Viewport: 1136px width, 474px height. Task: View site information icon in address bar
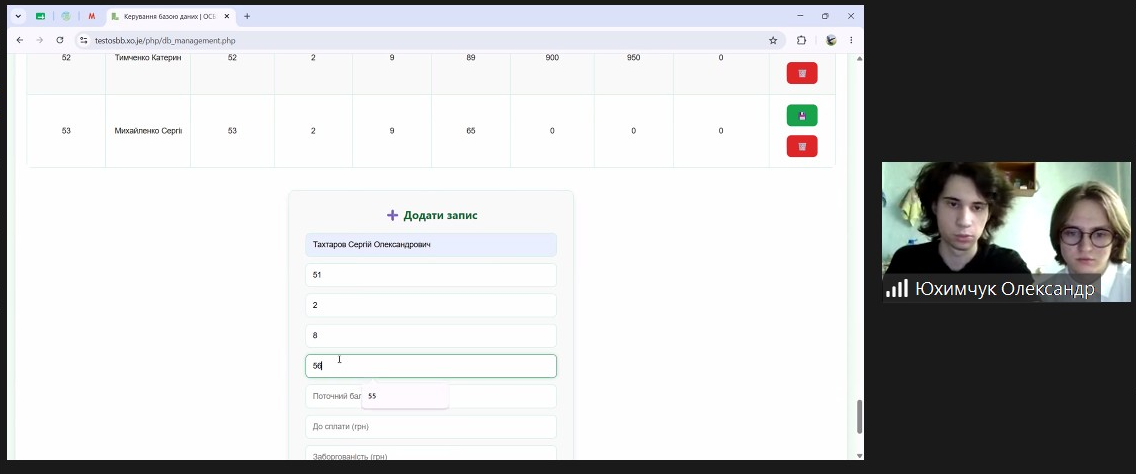pos(84,41)
